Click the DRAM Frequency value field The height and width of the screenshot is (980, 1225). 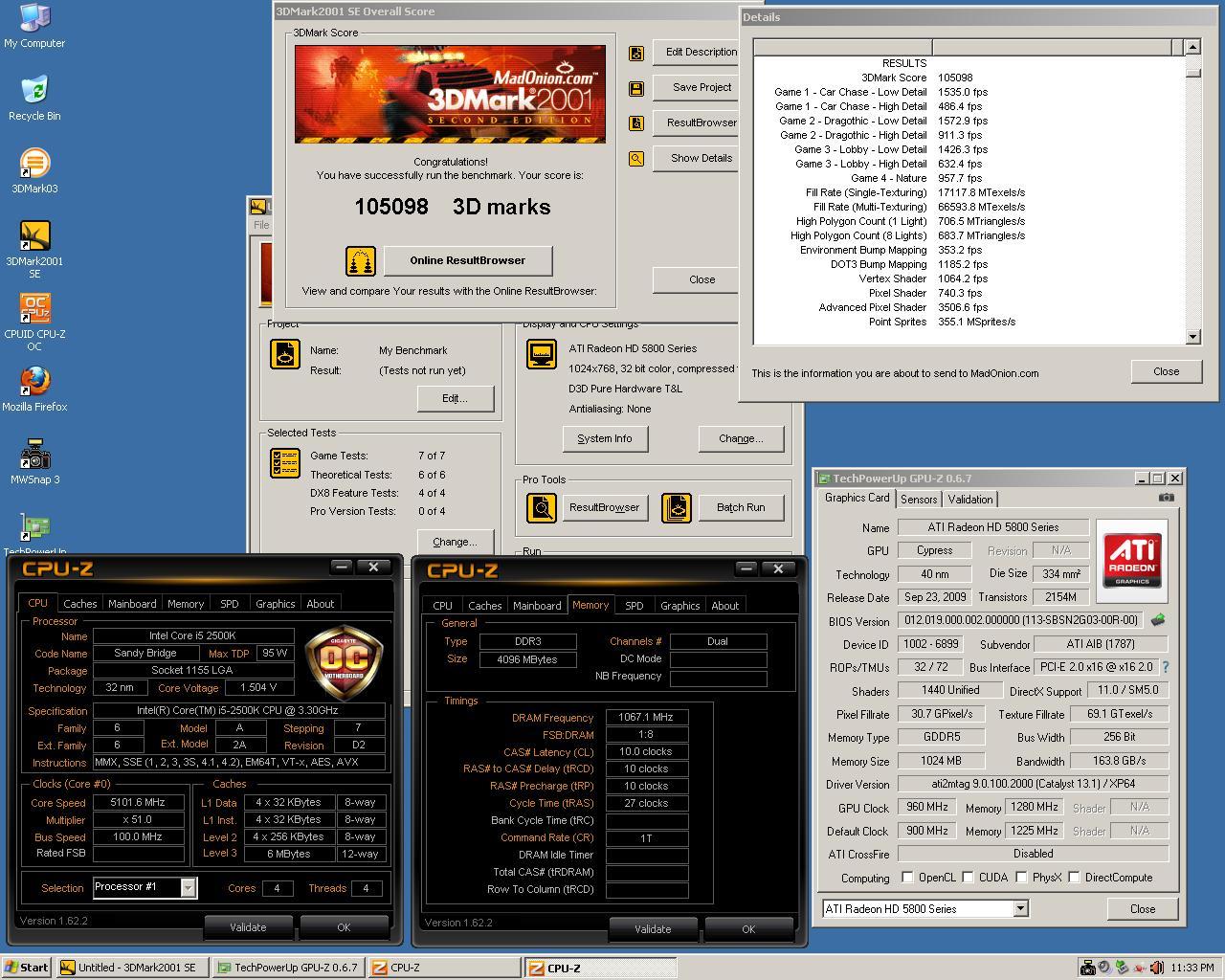(646, 718)
